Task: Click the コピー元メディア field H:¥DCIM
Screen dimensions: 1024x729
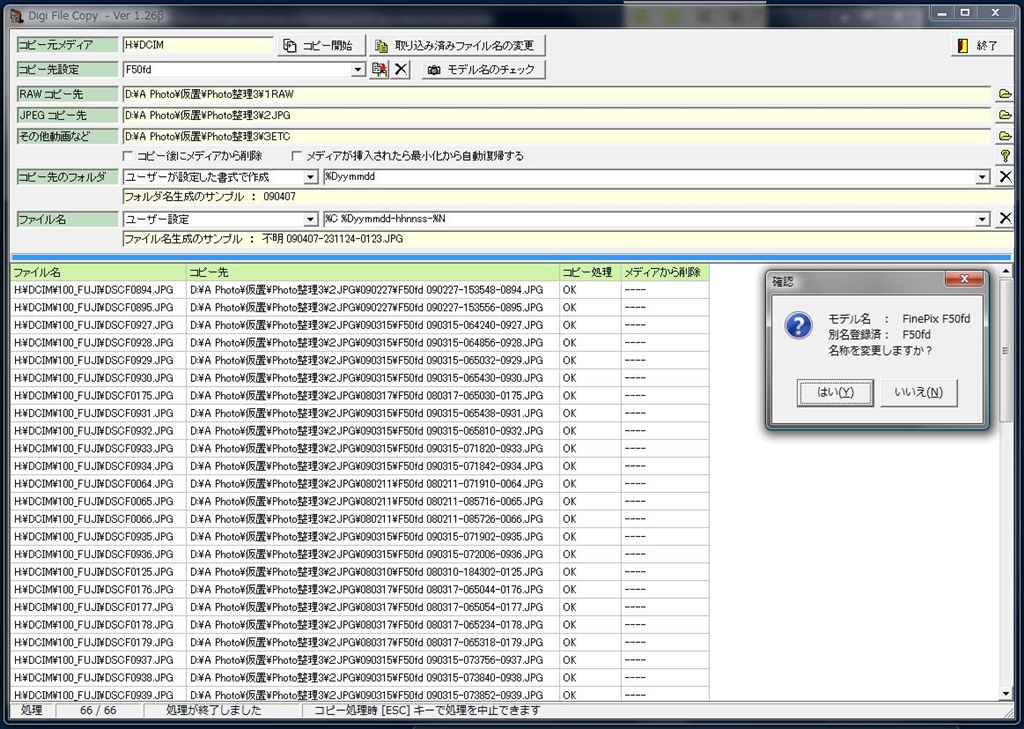Action: (198, 45)
